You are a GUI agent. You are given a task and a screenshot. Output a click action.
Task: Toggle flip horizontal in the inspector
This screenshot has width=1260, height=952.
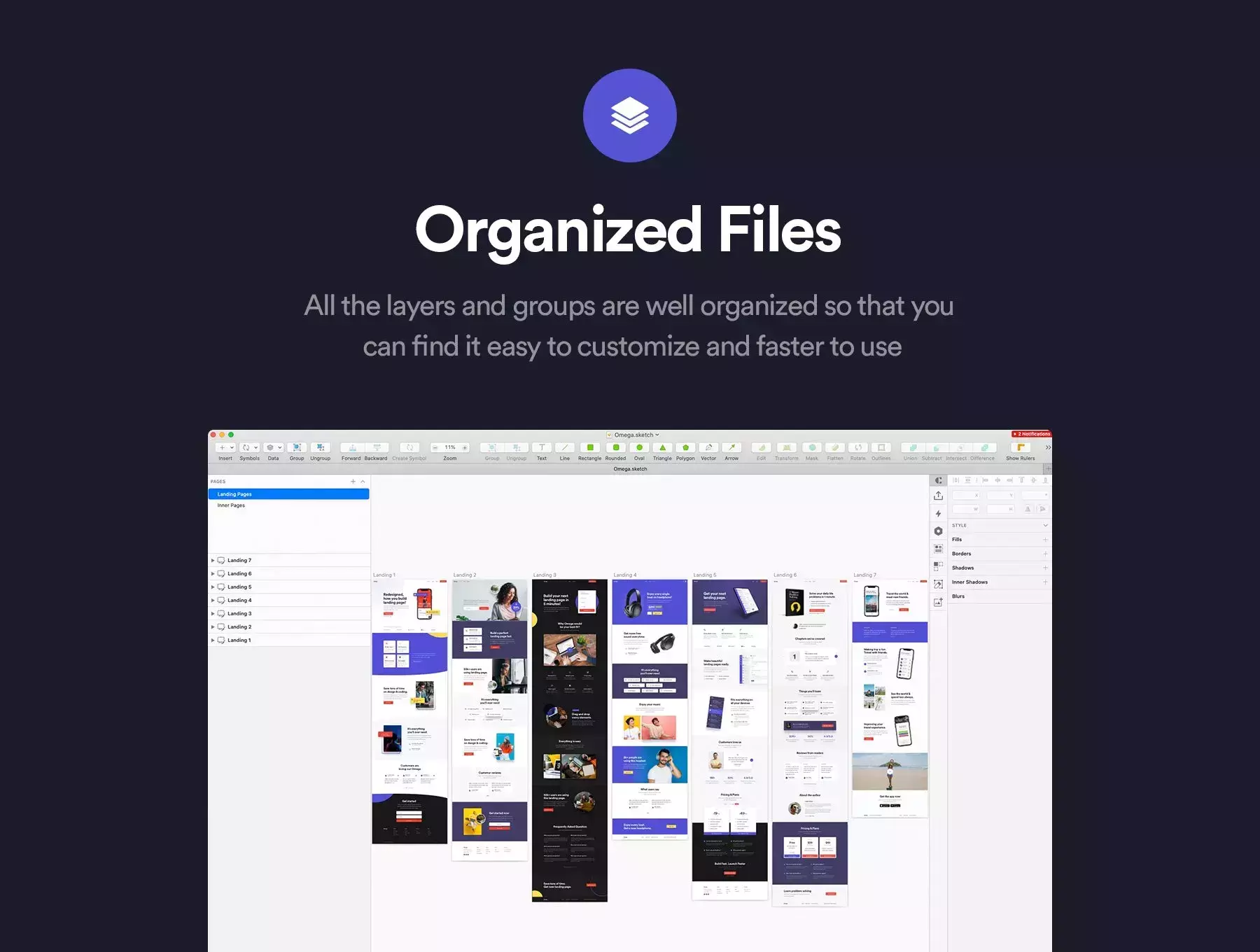[1028, 509]
